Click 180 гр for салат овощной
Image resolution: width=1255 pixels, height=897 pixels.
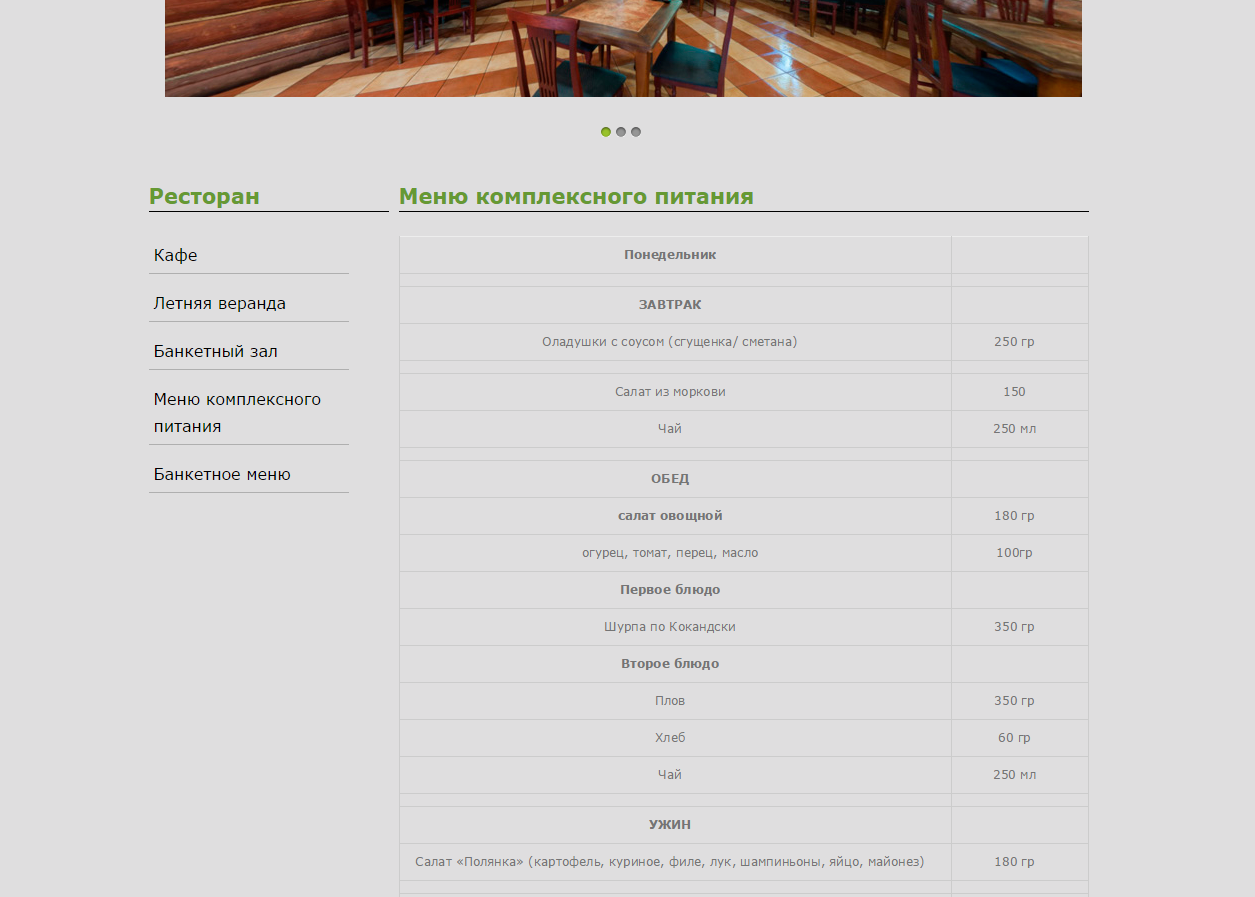[1014, 516]
